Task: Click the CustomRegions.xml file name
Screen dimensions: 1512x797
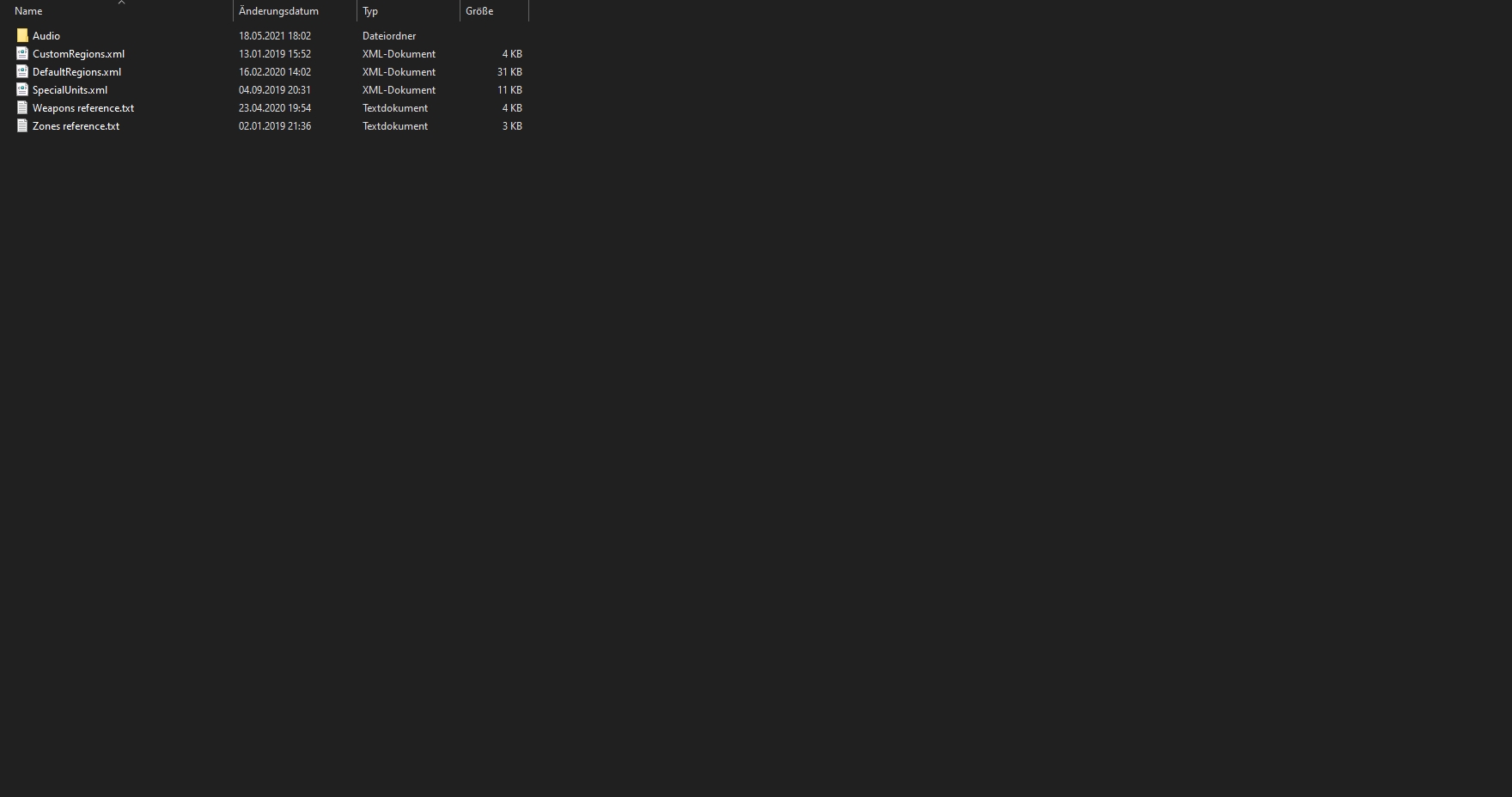Action: [78, 54]
